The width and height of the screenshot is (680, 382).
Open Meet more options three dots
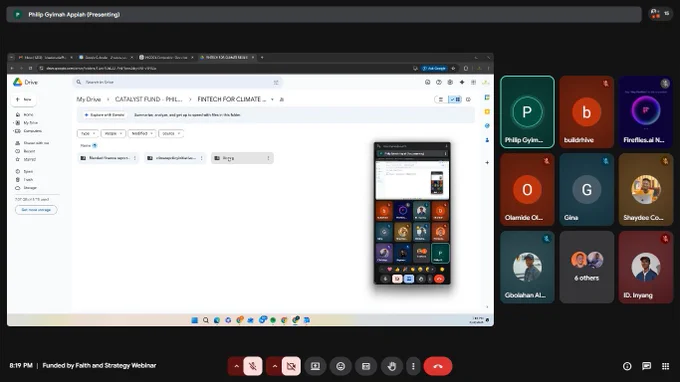[413, 366]
